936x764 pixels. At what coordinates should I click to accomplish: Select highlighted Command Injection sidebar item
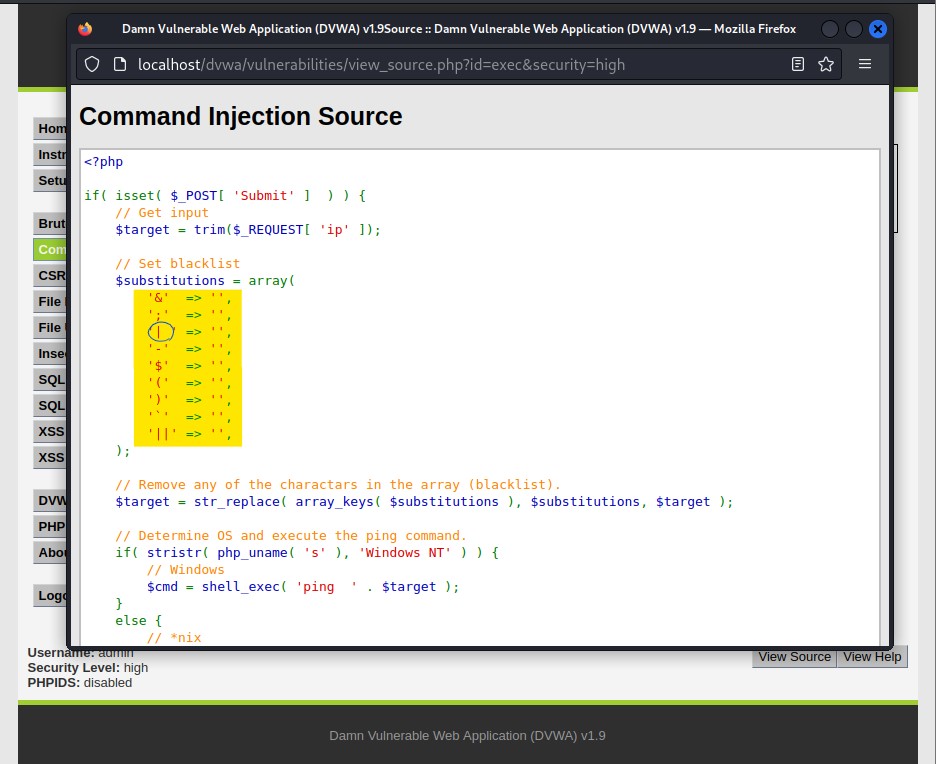(51, 249)
